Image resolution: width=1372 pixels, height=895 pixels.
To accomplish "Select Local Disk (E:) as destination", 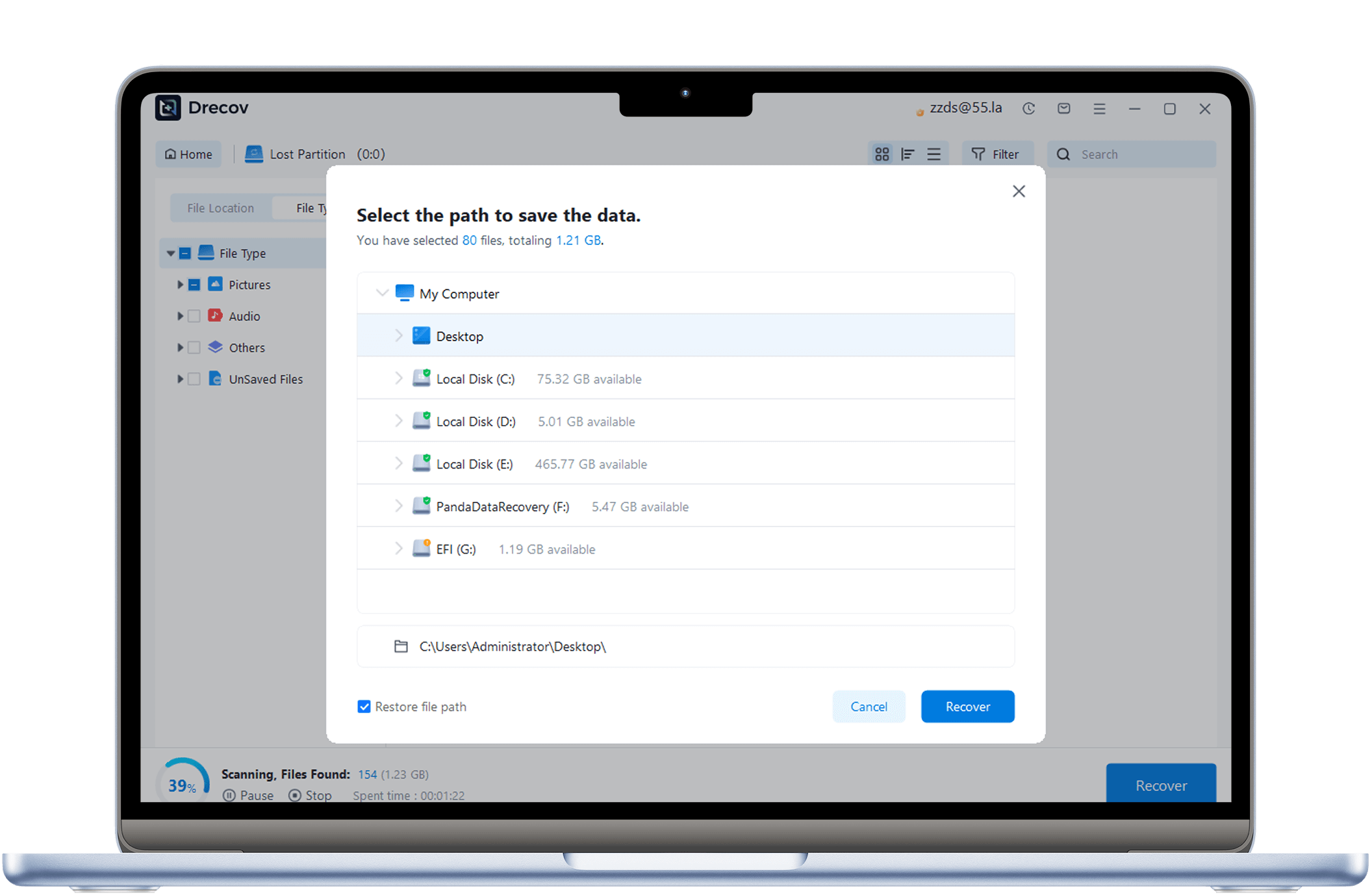I will pyautogui.click(x=474, y=464).
